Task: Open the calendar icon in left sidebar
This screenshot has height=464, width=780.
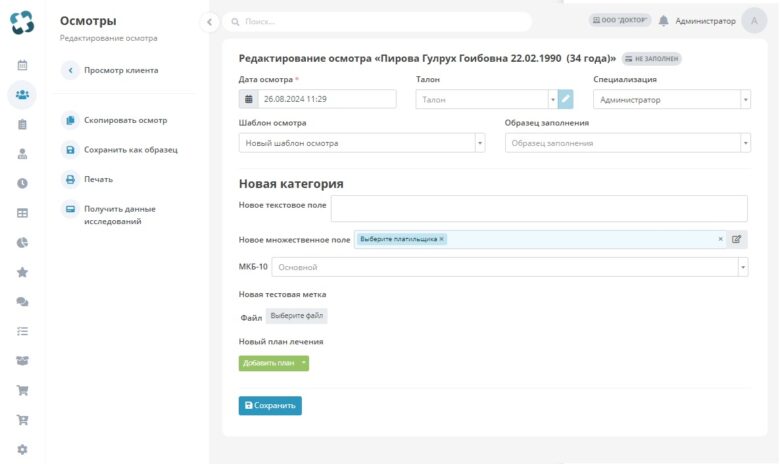Action: pyautogui.click(x=22, y=65)
